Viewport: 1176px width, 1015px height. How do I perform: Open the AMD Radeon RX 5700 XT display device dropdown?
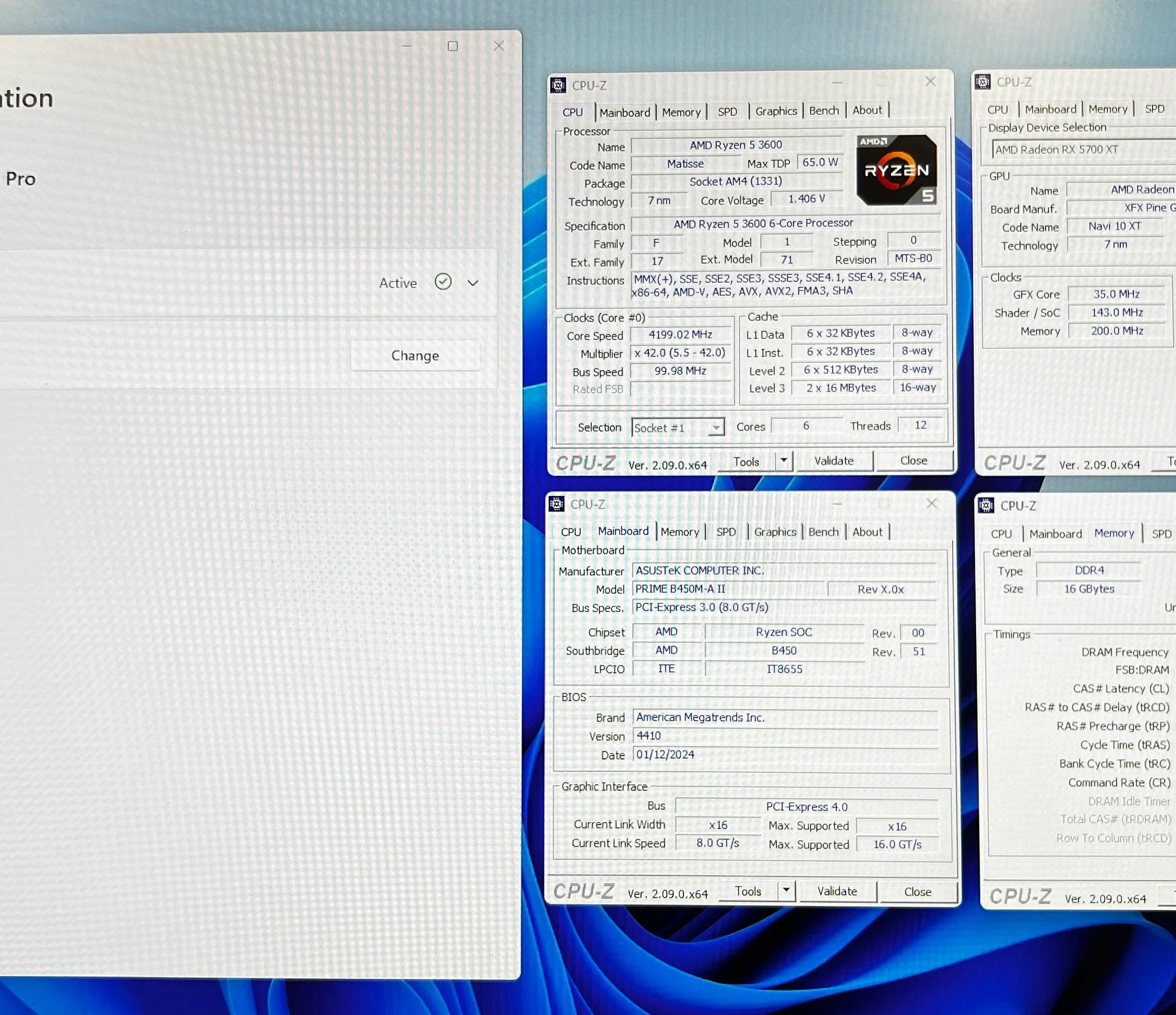[x=1083, y=149]
